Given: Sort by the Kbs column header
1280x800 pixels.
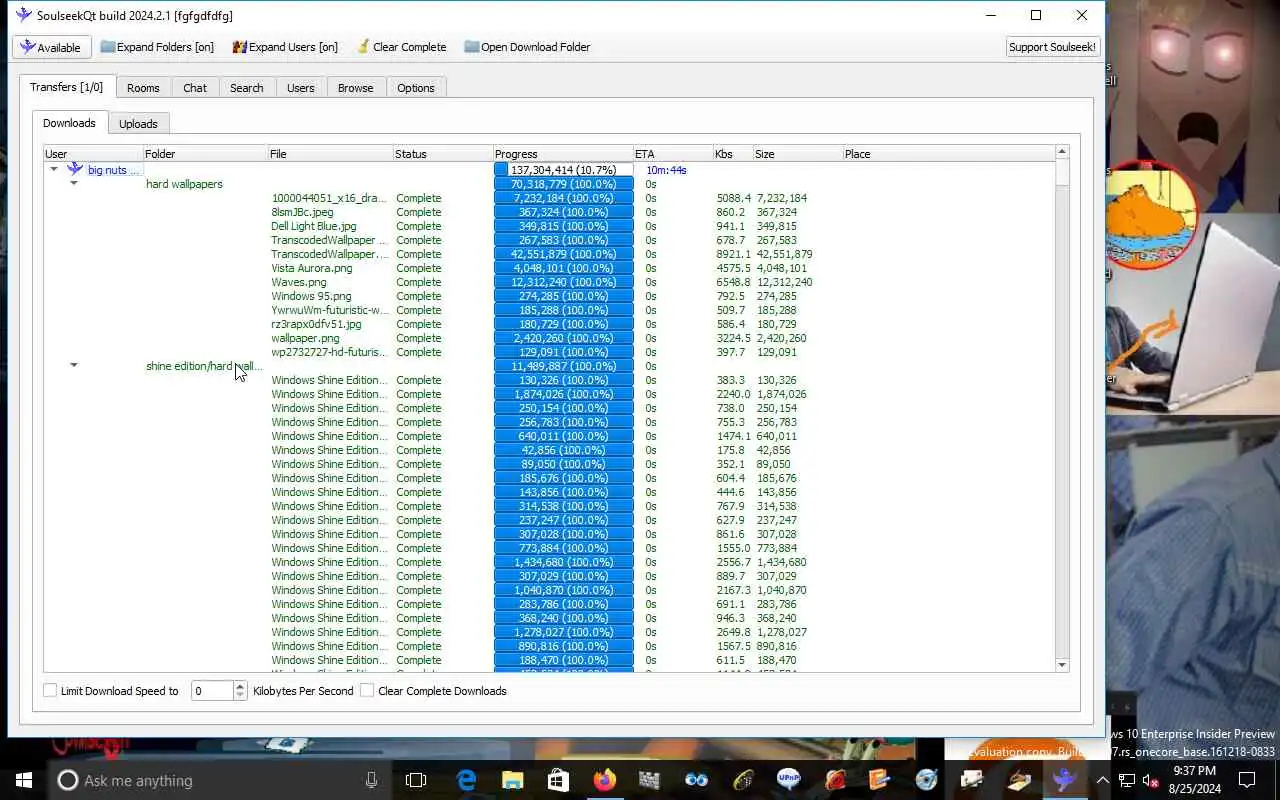Looking at the screenshot, I should 732,154.
